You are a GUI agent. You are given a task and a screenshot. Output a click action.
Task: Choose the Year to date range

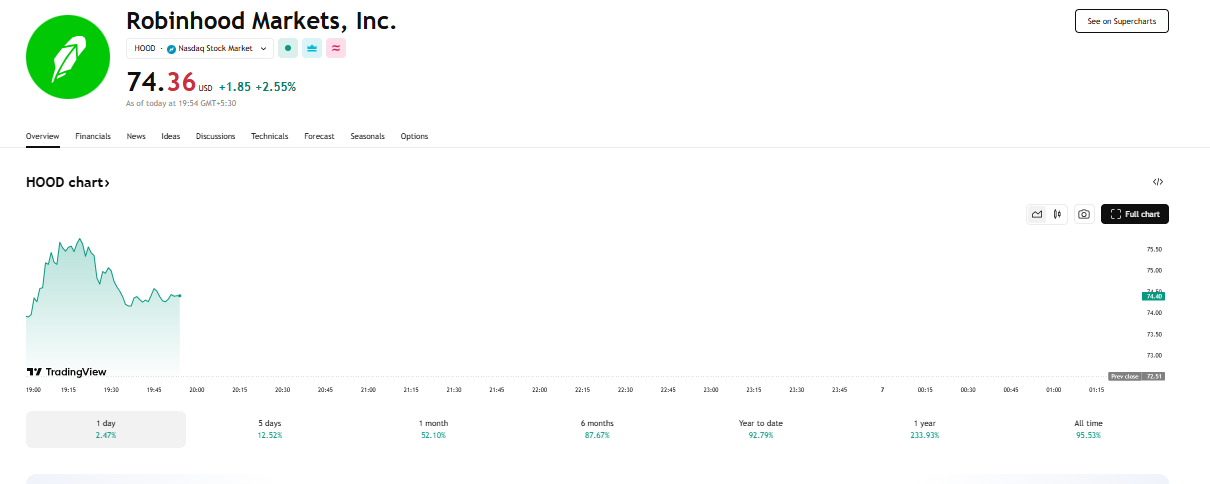pyautogui.click(x=761, y=429)
